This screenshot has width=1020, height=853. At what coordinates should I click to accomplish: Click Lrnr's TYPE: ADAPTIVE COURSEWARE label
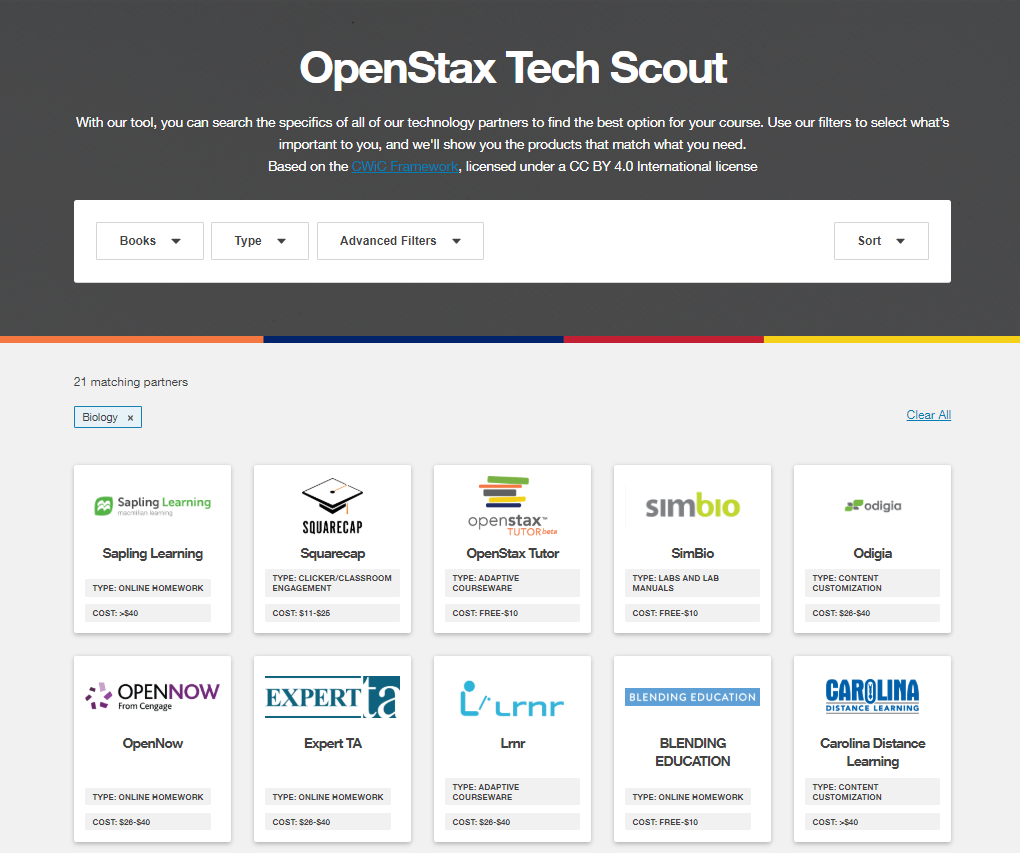pyautogui.click(x=513, y=792)
